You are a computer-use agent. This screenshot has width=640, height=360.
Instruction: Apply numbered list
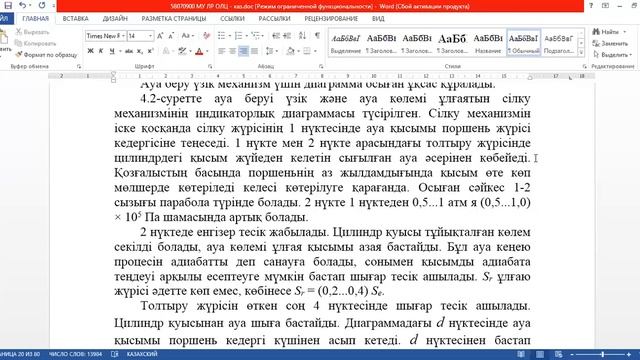tap(239, 36)
